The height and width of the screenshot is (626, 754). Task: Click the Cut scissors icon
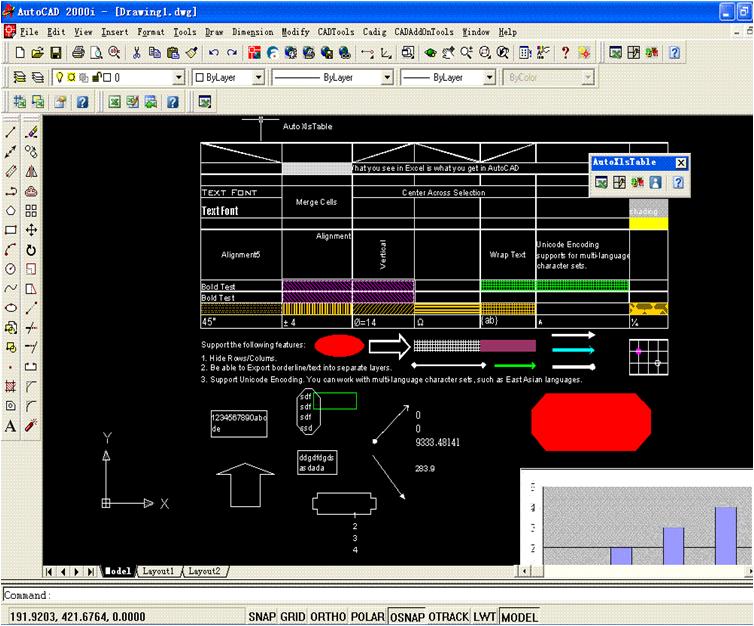click(137, 52)
